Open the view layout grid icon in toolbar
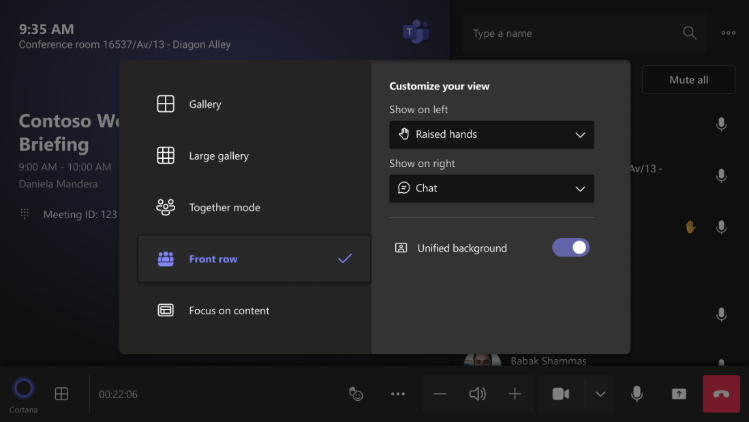 [62, 394]
